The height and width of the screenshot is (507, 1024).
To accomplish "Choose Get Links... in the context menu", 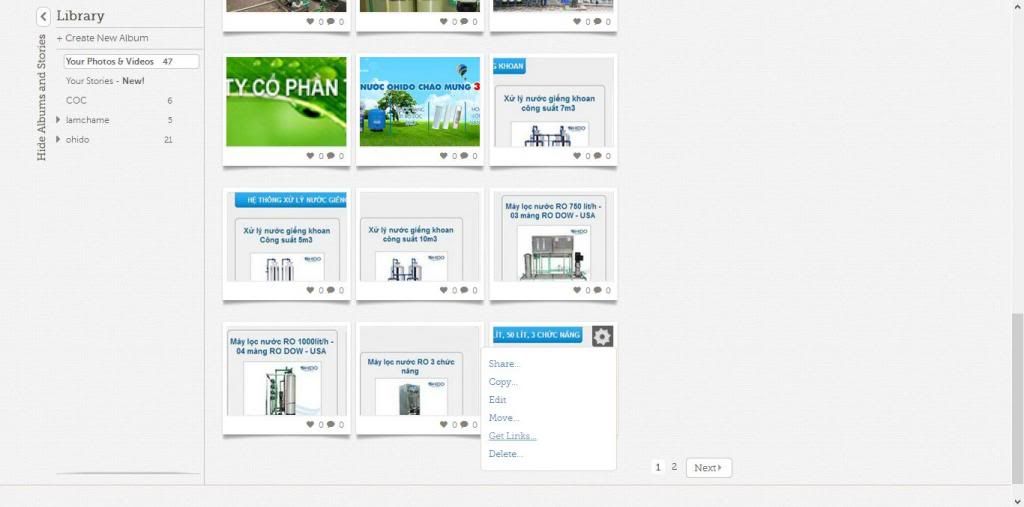I will (x=512, y=436).
